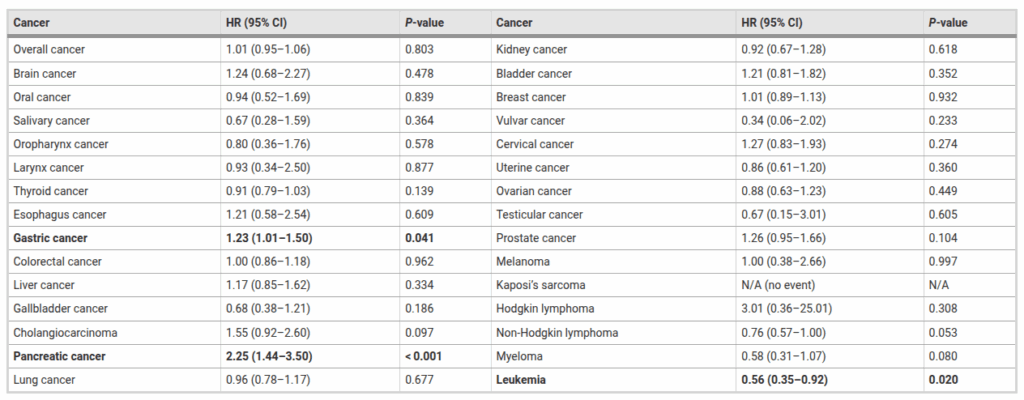Click the Leukemia P-value 0.020
This screenshot has width=1024, height=400.
[945, 379]
